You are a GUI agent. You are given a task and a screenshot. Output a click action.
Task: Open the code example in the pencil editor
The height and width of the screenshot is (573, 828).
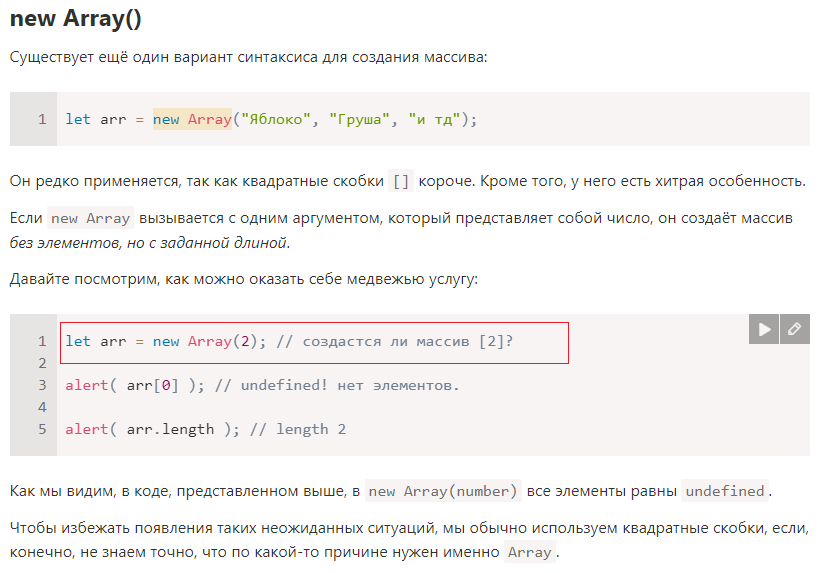point(795,329)
